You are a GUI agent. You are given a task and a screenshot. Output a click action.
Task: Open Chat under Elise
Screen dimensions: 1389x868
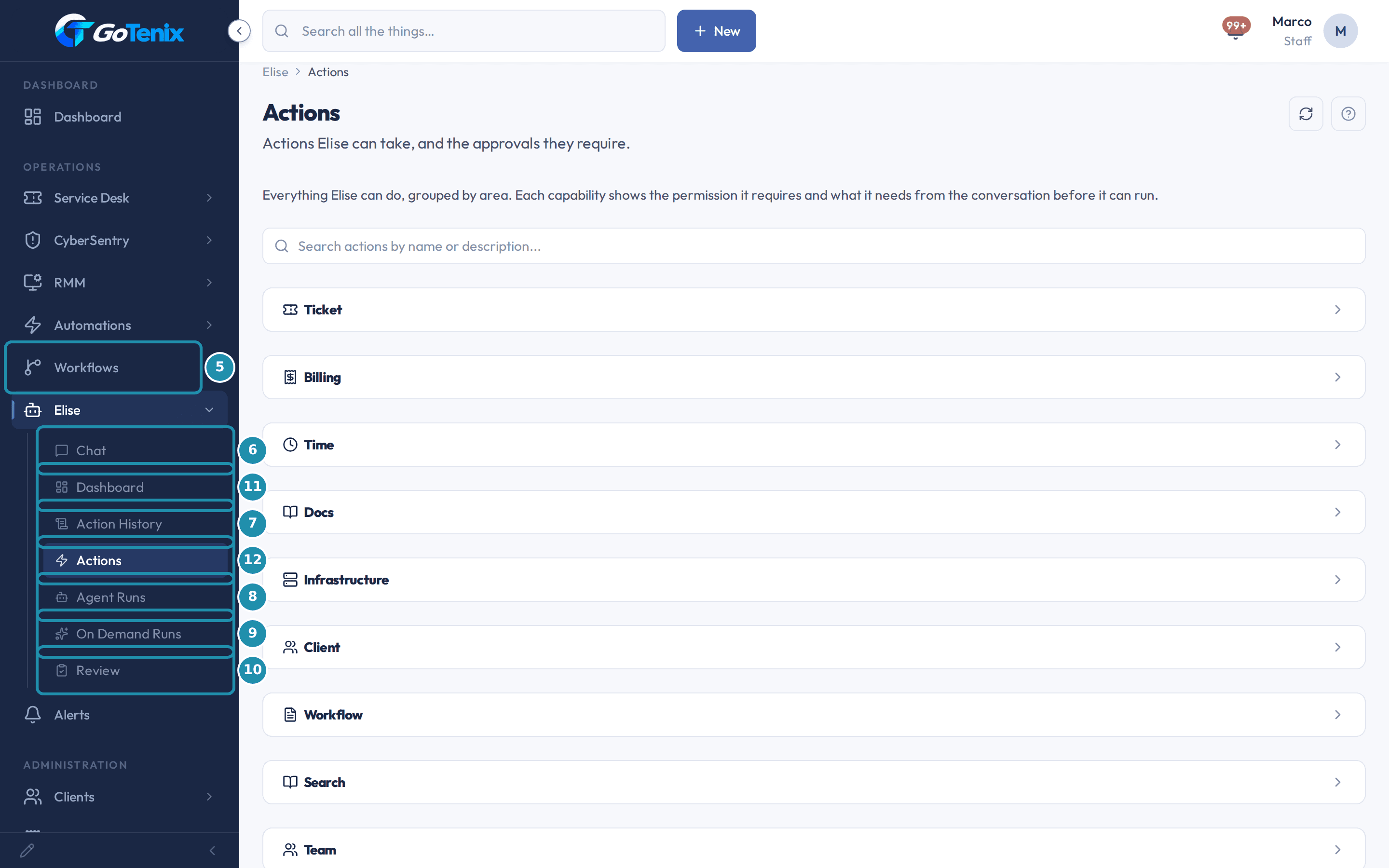click(136, 451)
